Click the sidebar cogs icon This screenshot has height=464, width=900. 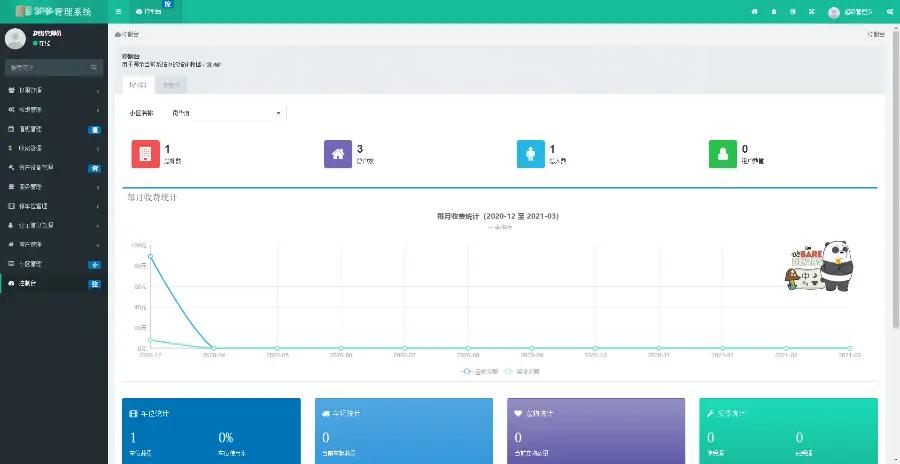pyautogui.click(x=11, y=110)
